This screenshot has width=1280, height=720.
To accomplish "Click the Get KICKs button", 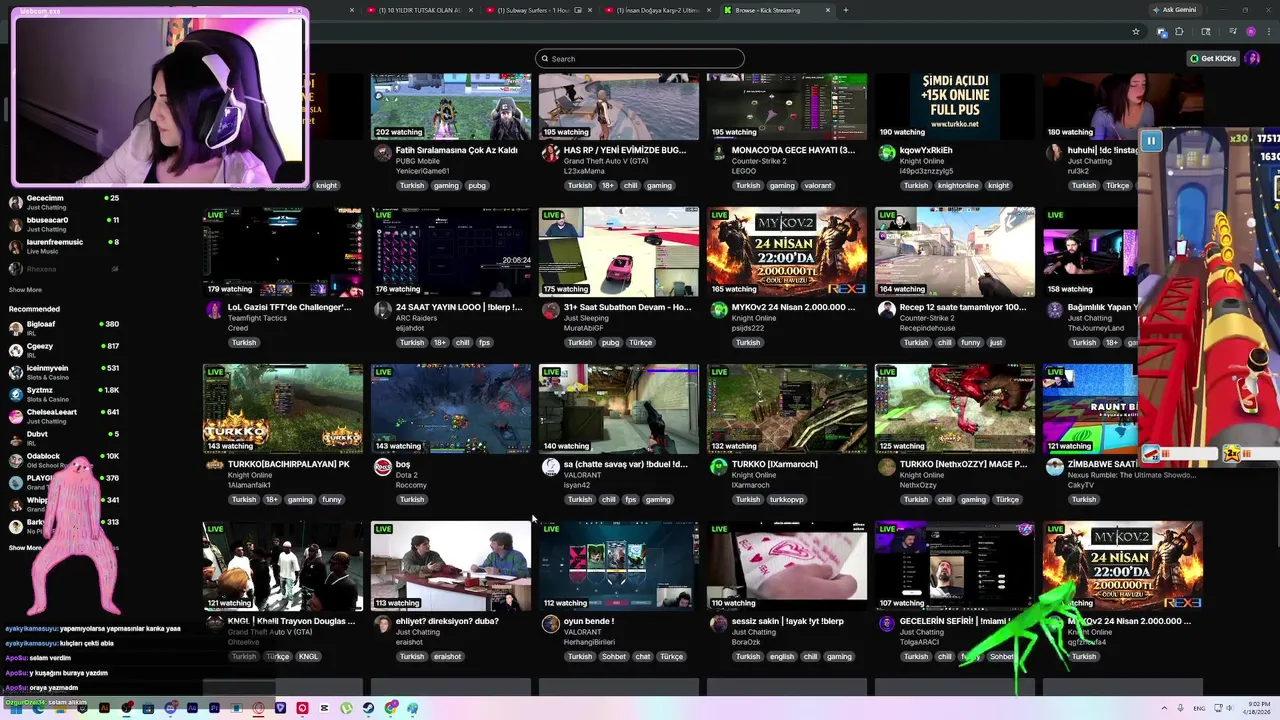I will tap(1213, 58).
